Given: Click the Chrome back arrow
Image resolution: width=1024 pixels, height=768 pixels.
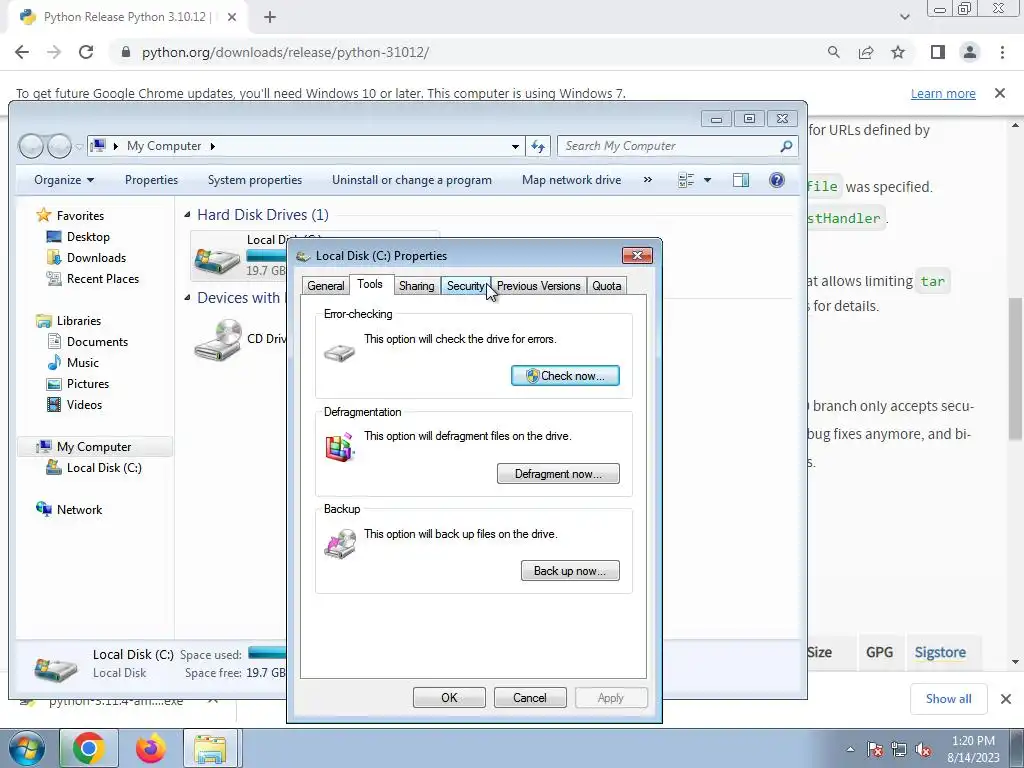Looking at the screenshot, I should [22, 52].
